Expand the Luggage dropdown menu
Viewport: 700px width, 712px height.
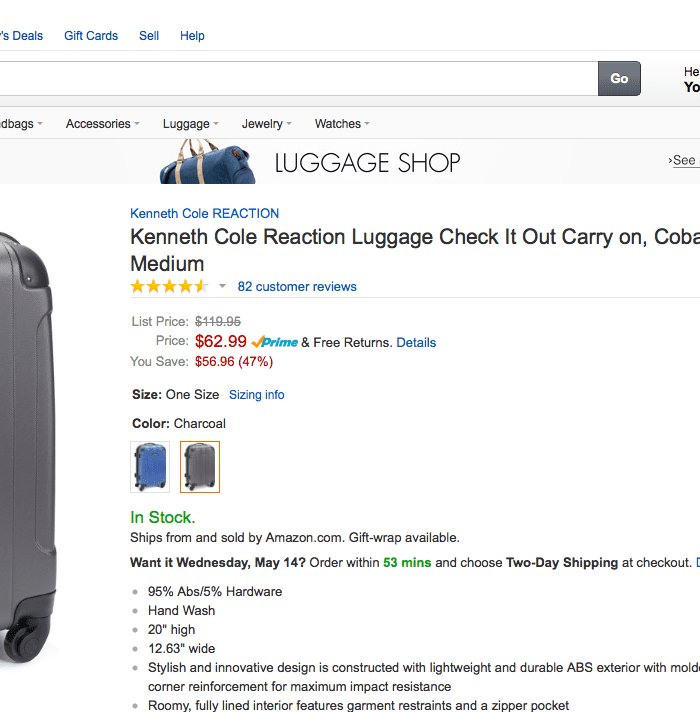[x=191, y=124]
